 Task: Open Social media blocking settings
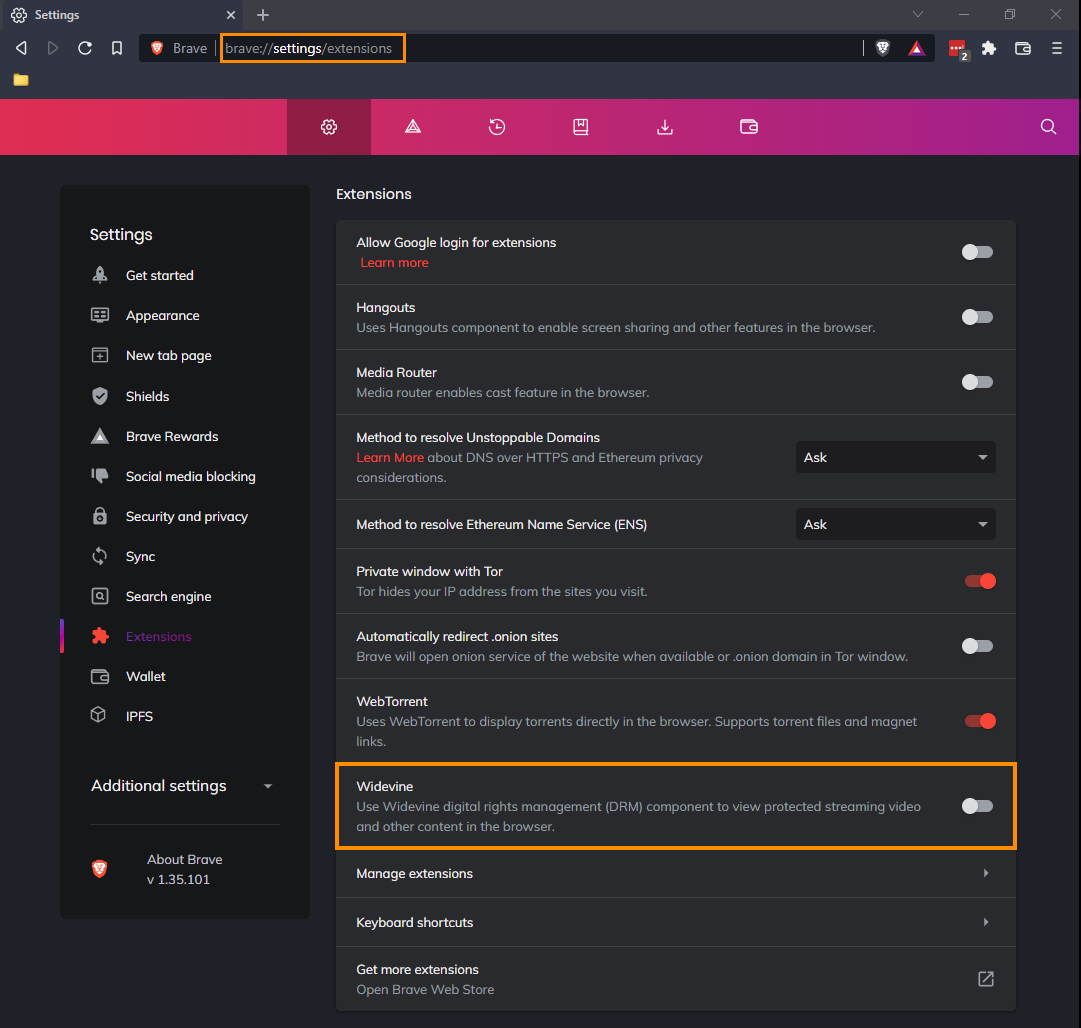pyautogui.click(x=191, y=476)
